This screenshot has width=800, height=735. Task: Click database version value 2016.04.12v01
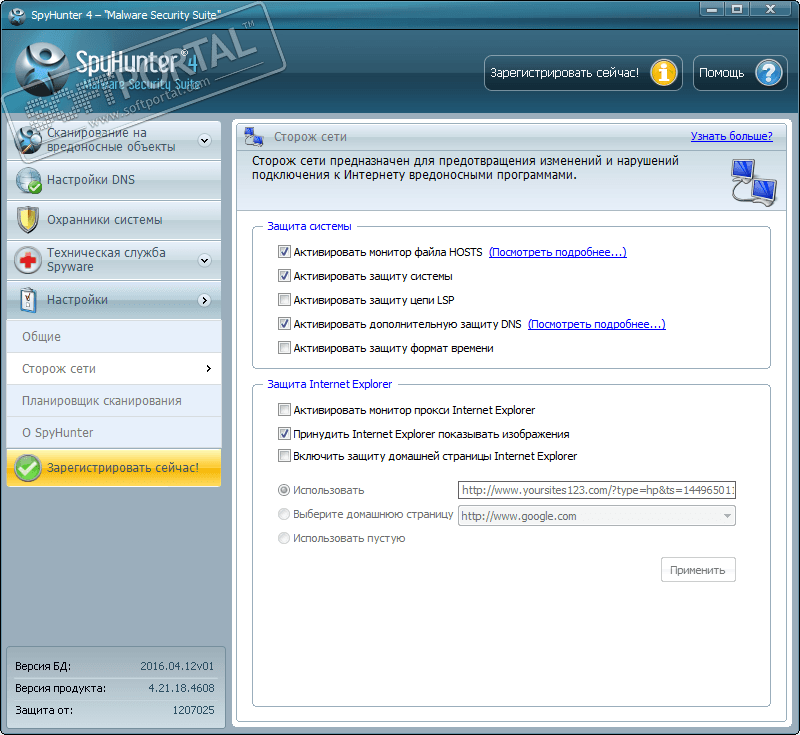pos(177,666)
